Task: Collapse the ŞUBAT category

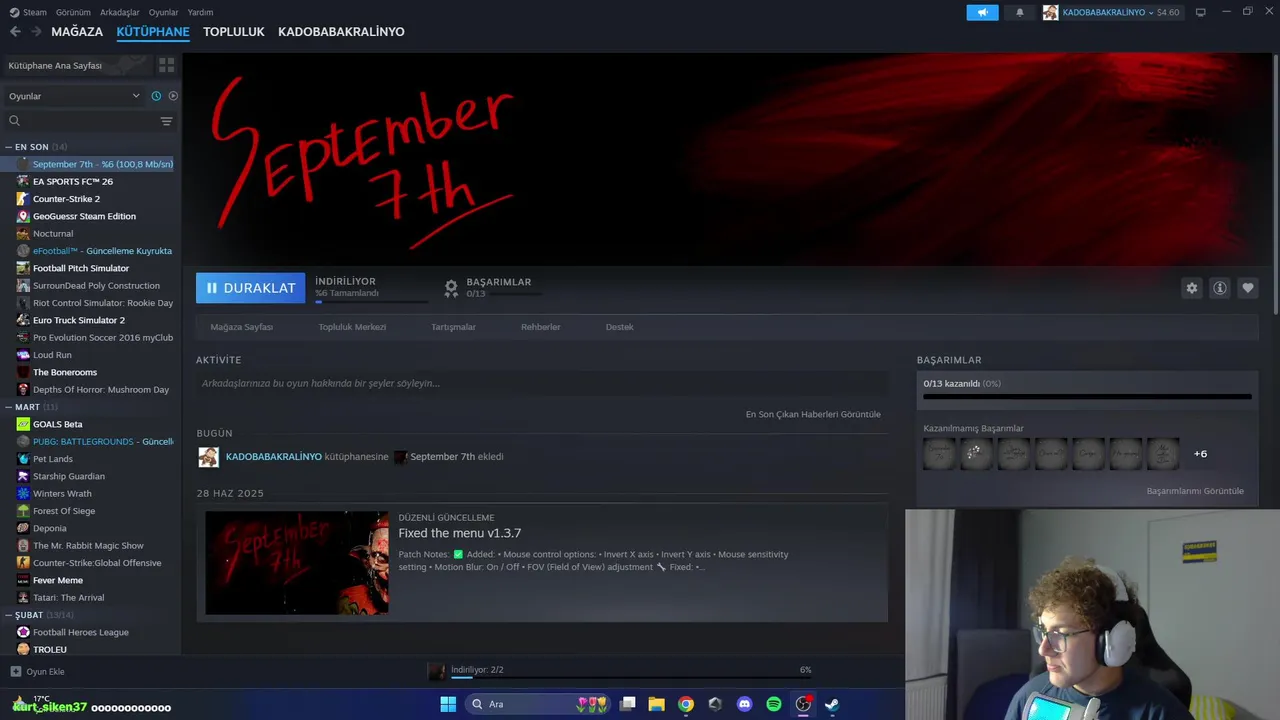Action: pos(8,615)
